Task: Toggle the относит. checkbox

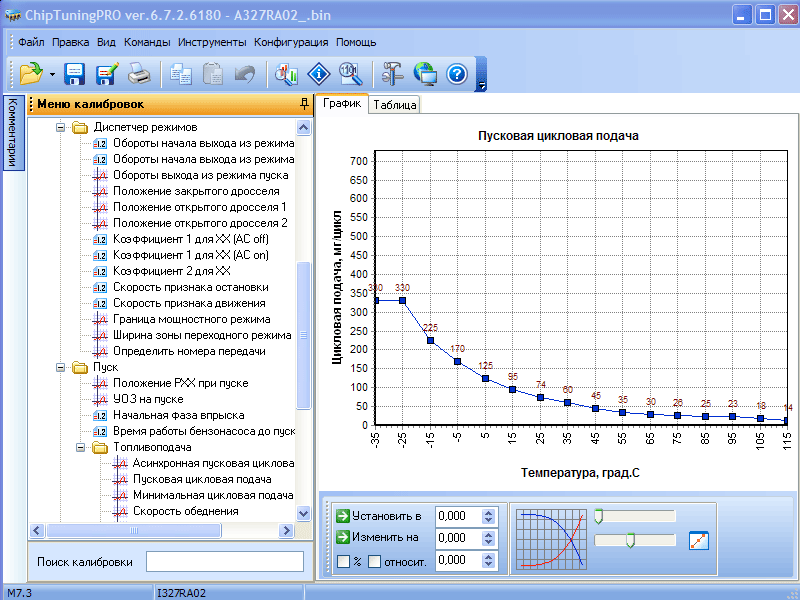Action: [x=374, y=561]
